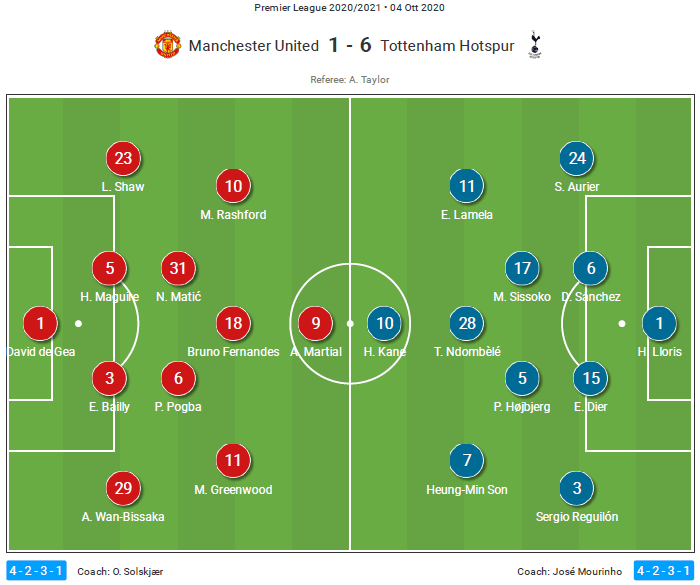The height and width of the screenshot is (585, 700).
Task: Select red player marker 10 M. Rashford
Action: [233, 186]
